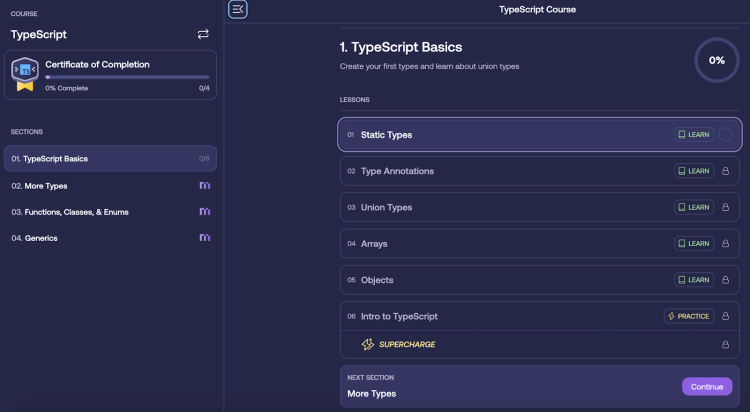The height and width of the screenshot is (412, 750).
Task: Click the 0% circular progress indicator
Action: [717, 60]
